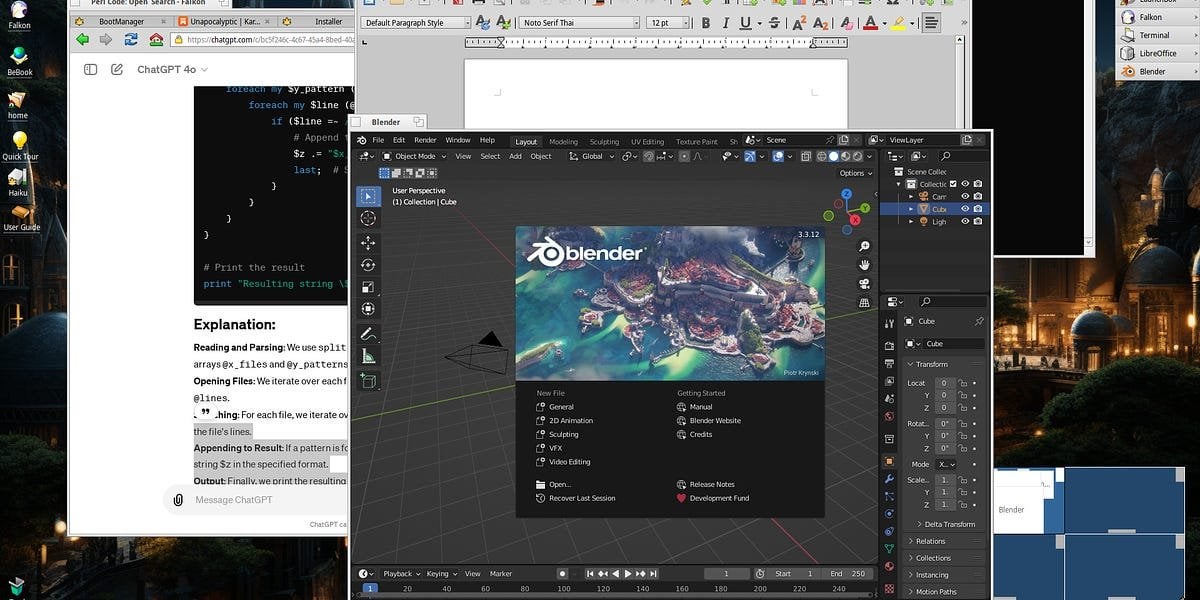Image resolution: width=1200 pixels, height=600 pixels.
Task: Select the Select Box tool in Blender
Action: tap(368, 197)
